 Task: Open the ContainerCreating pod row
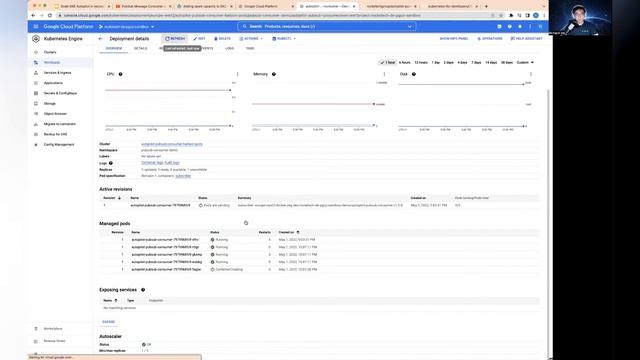pyautogui.click(x=319, y=269)
